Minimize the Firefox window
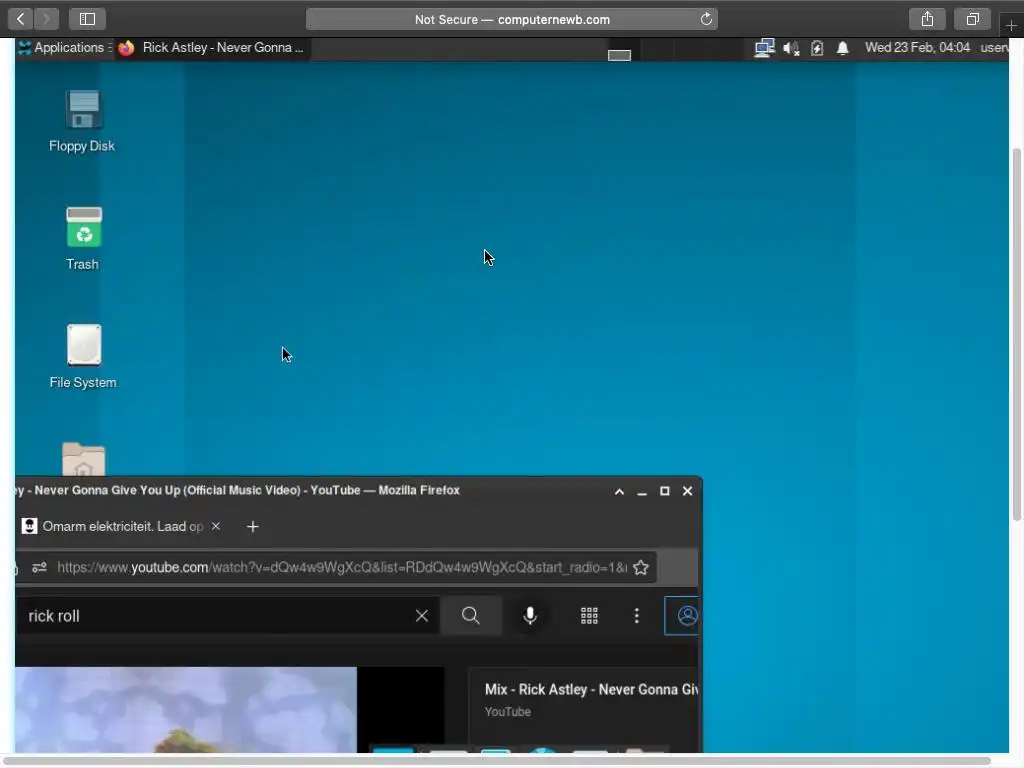The width and height of the screenshot is (1024, 768). [x=642, y=491]
